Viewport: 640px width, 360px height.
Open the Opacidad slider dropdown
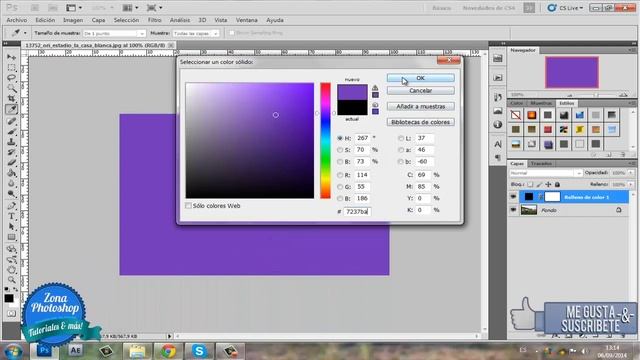tap(631, 173)
